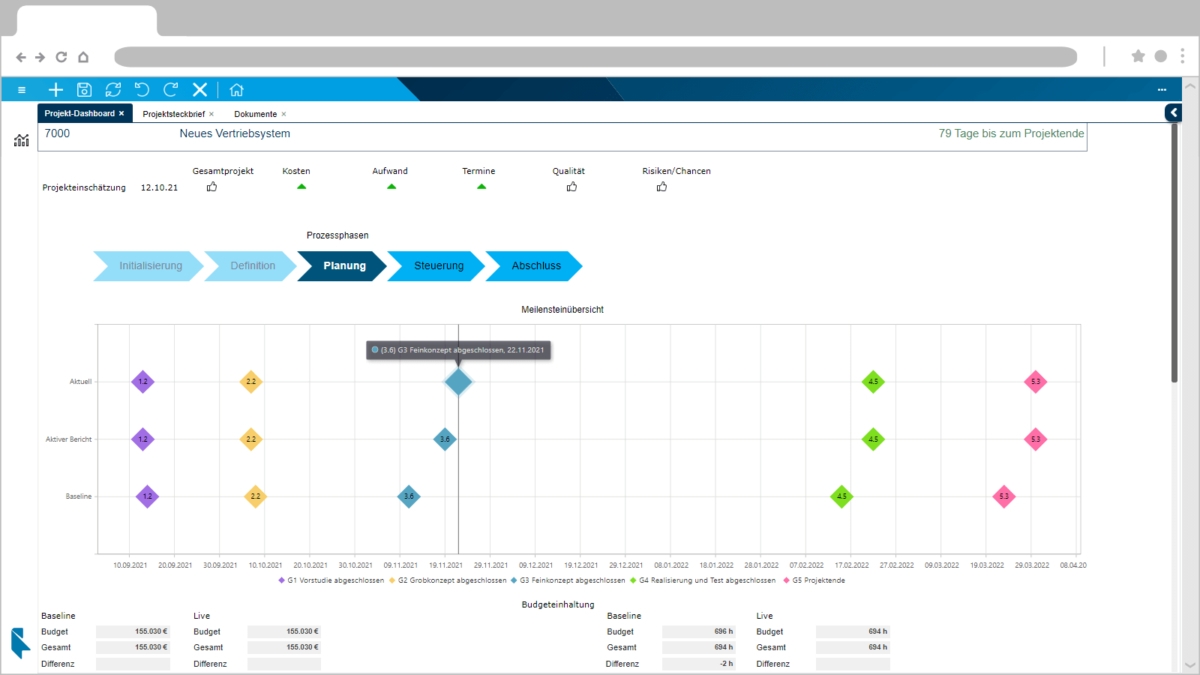
Task: Click the redo arrow icon
Action: coord(171,89)
